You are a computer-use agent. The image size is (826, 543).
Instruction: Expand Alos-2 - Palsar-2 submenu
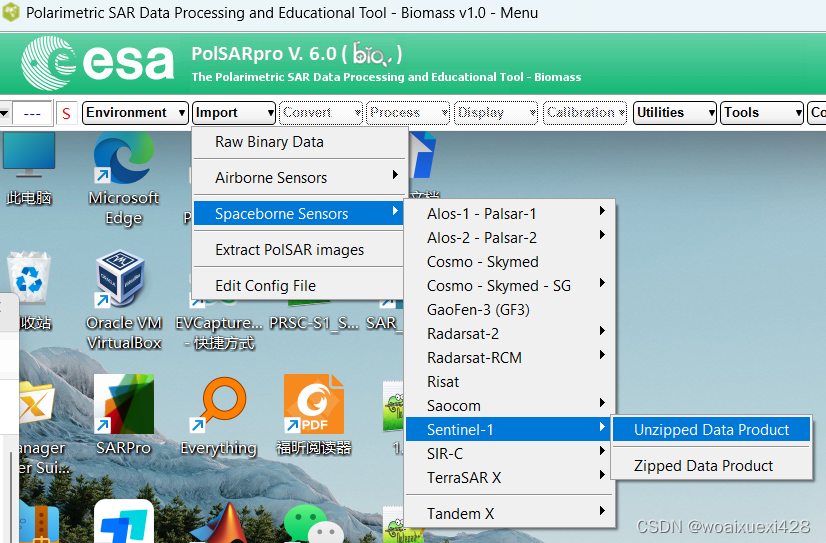tap(509, 238)
